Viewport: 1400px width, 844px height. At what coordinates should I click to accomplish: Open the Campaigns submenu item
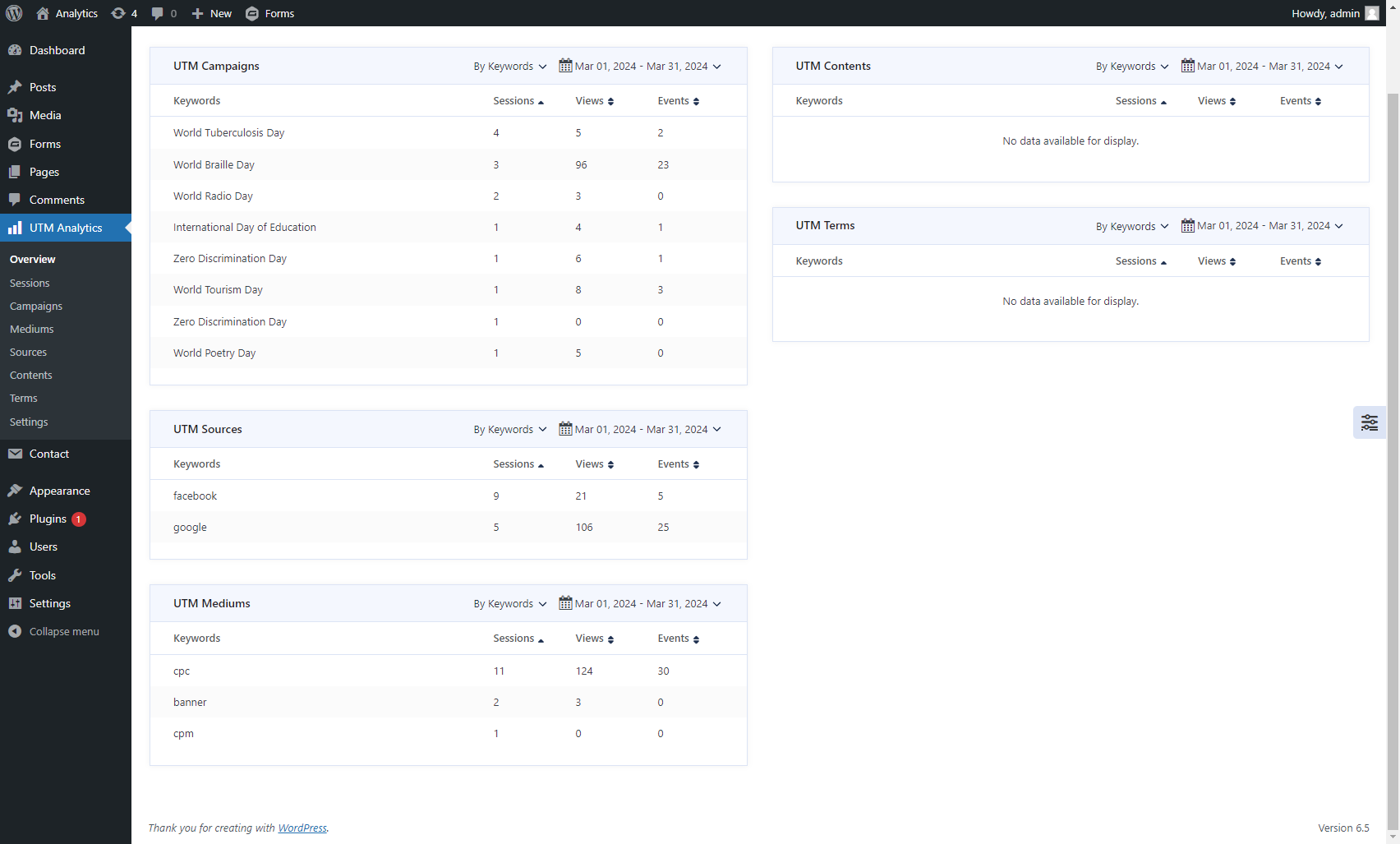36,306
